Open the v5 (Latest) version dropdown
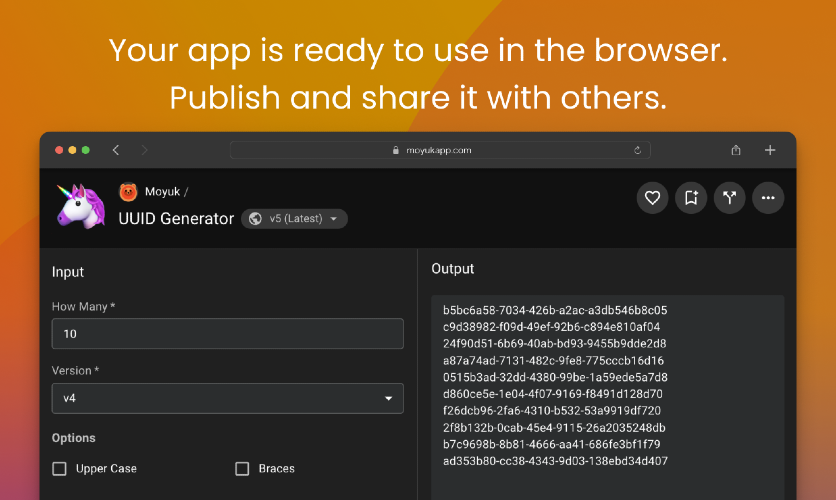This screenshot has width=836, height=500. pyautogui.click(x=294, y=219)
